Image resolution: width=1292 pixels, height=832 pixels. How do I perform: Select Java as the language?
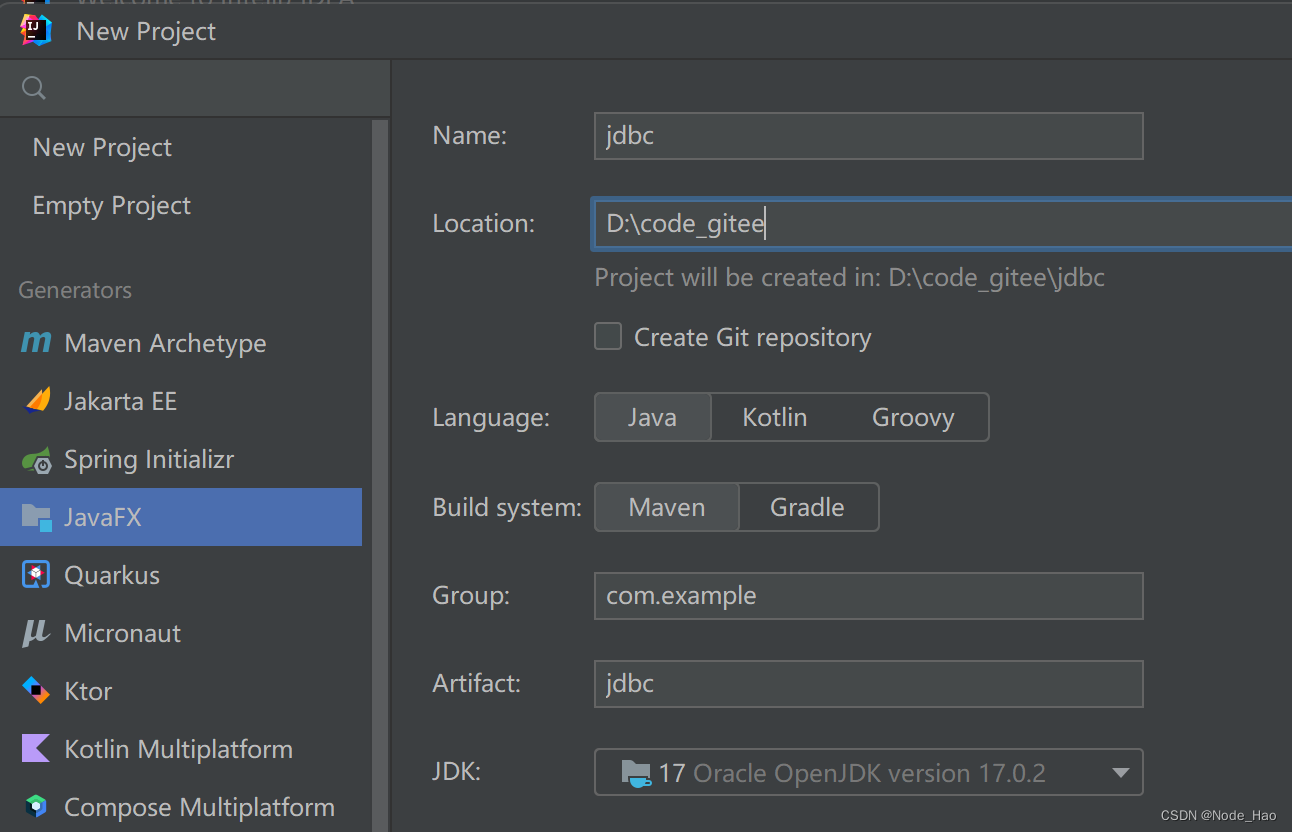[653, 417]
